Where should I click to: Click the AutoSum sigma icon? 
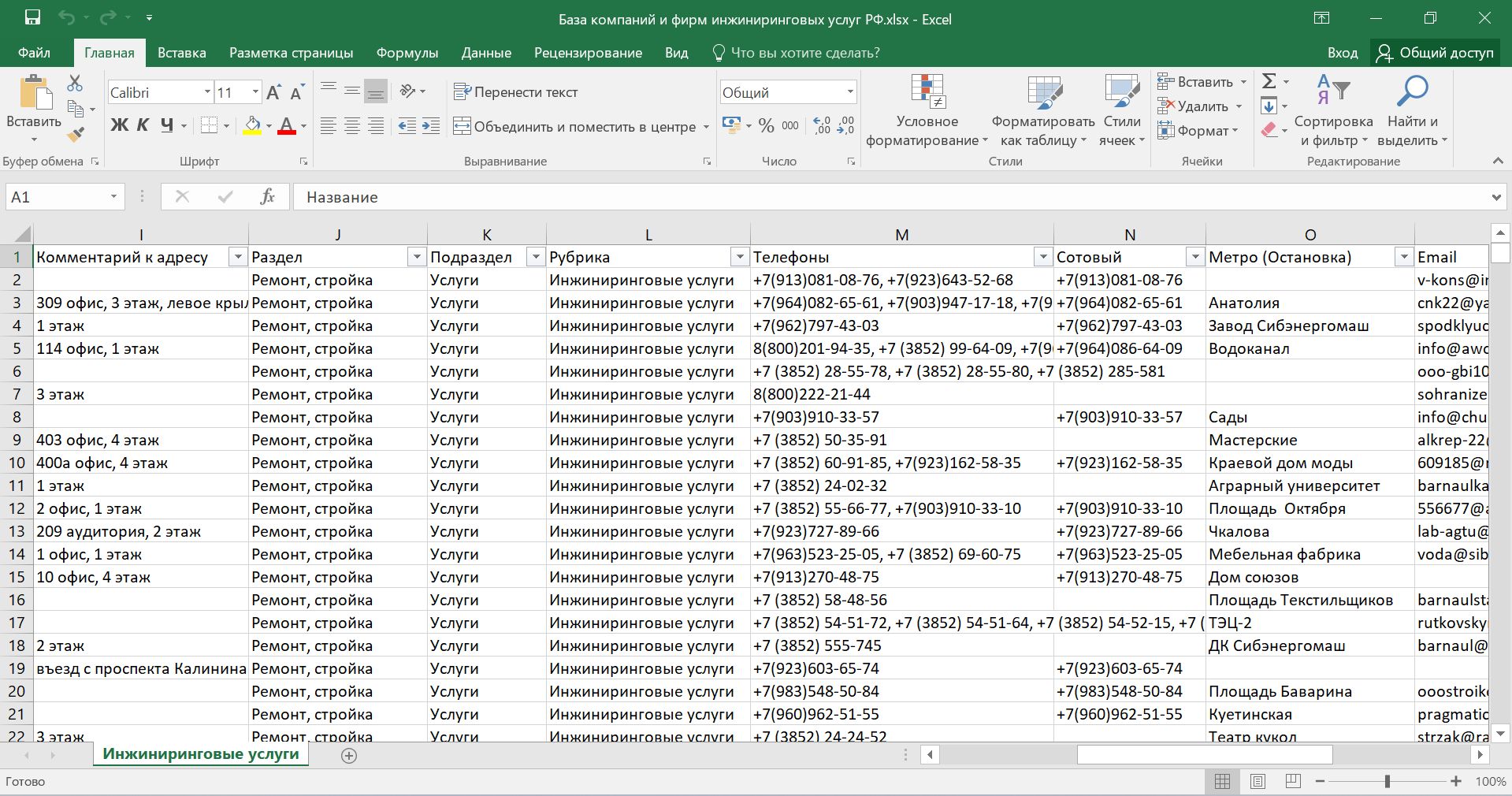point(1269,81)
